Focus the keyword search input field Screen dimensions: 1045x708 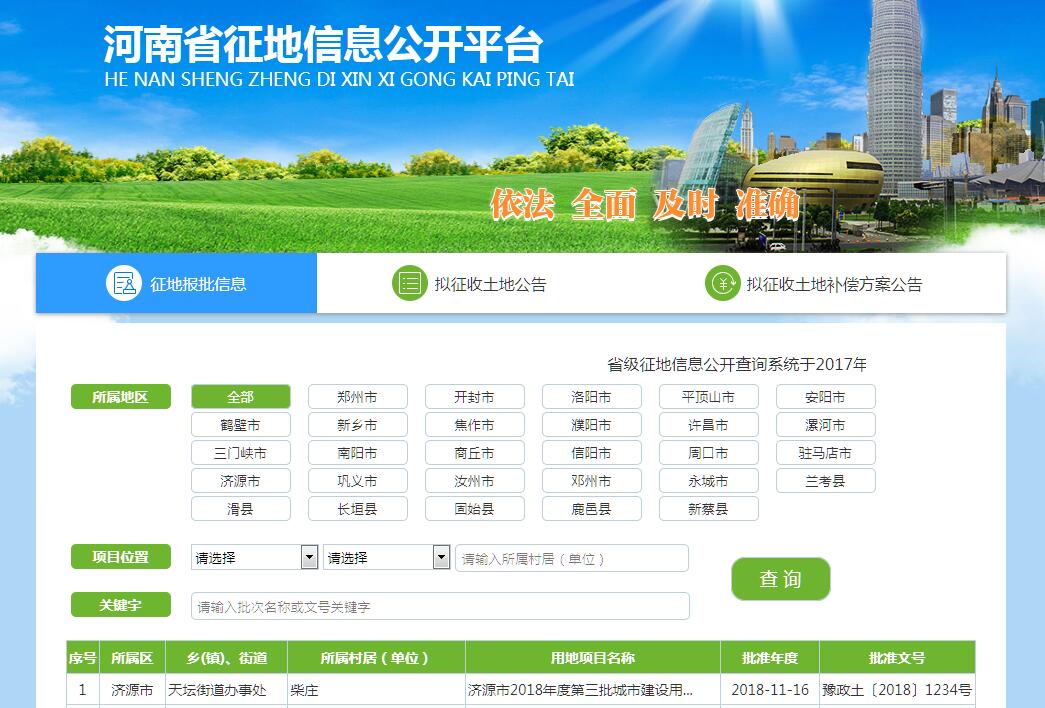439,606
